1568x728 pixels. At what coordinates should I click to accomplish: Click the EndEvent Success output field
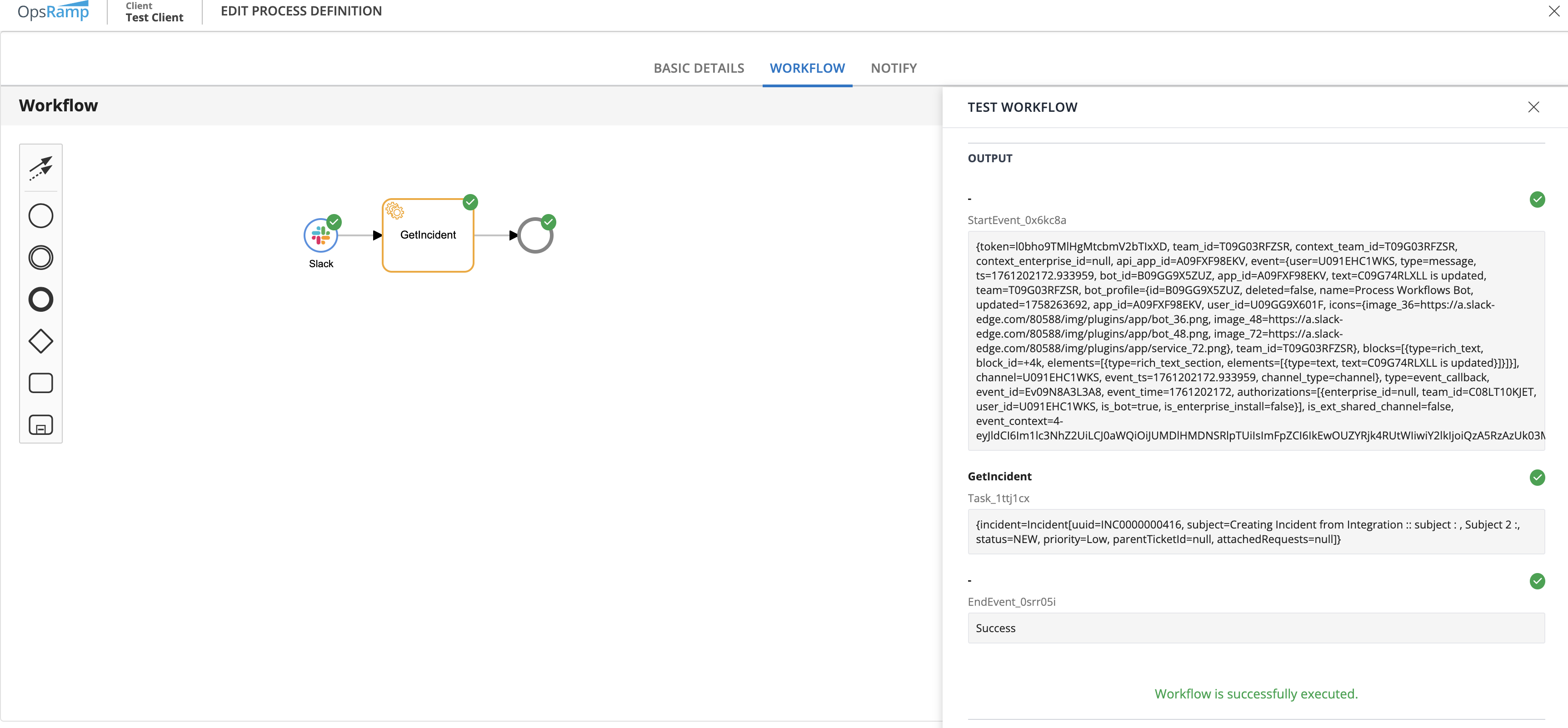pyautogui.click(x=1255, y=628)
